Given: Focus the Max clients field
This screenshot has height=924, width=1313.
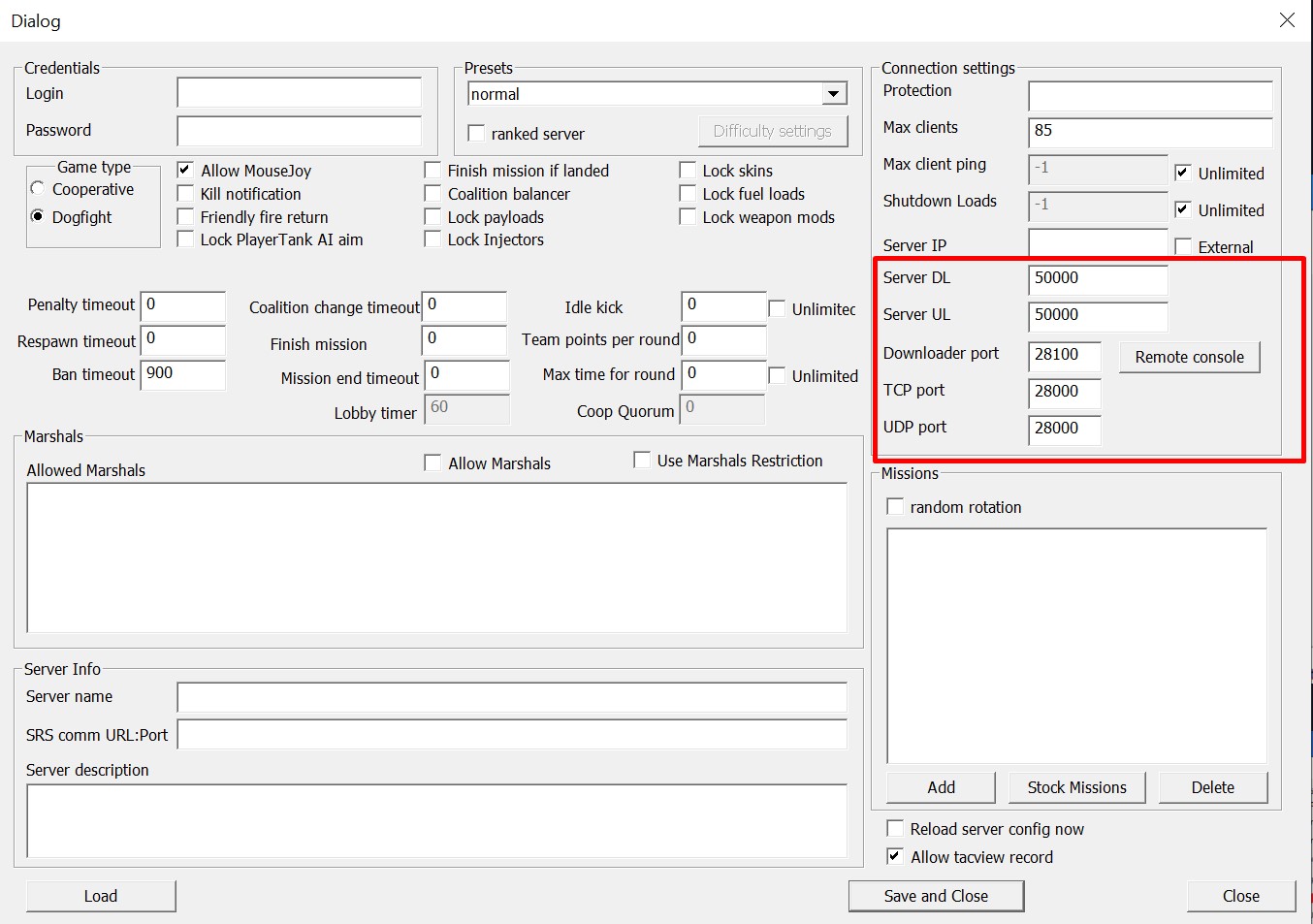Looking at the screenshot, I should tap(1149, 131).
